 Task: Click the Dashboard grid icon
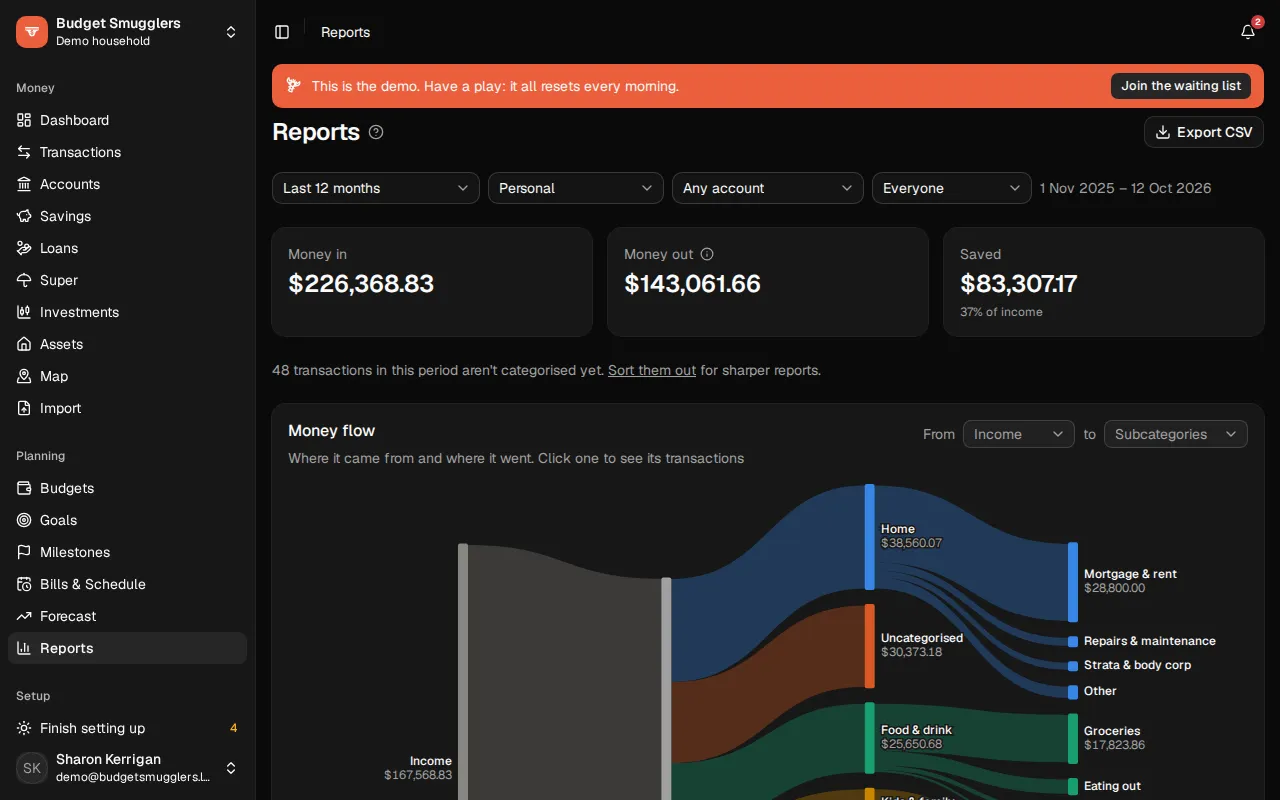24,120
